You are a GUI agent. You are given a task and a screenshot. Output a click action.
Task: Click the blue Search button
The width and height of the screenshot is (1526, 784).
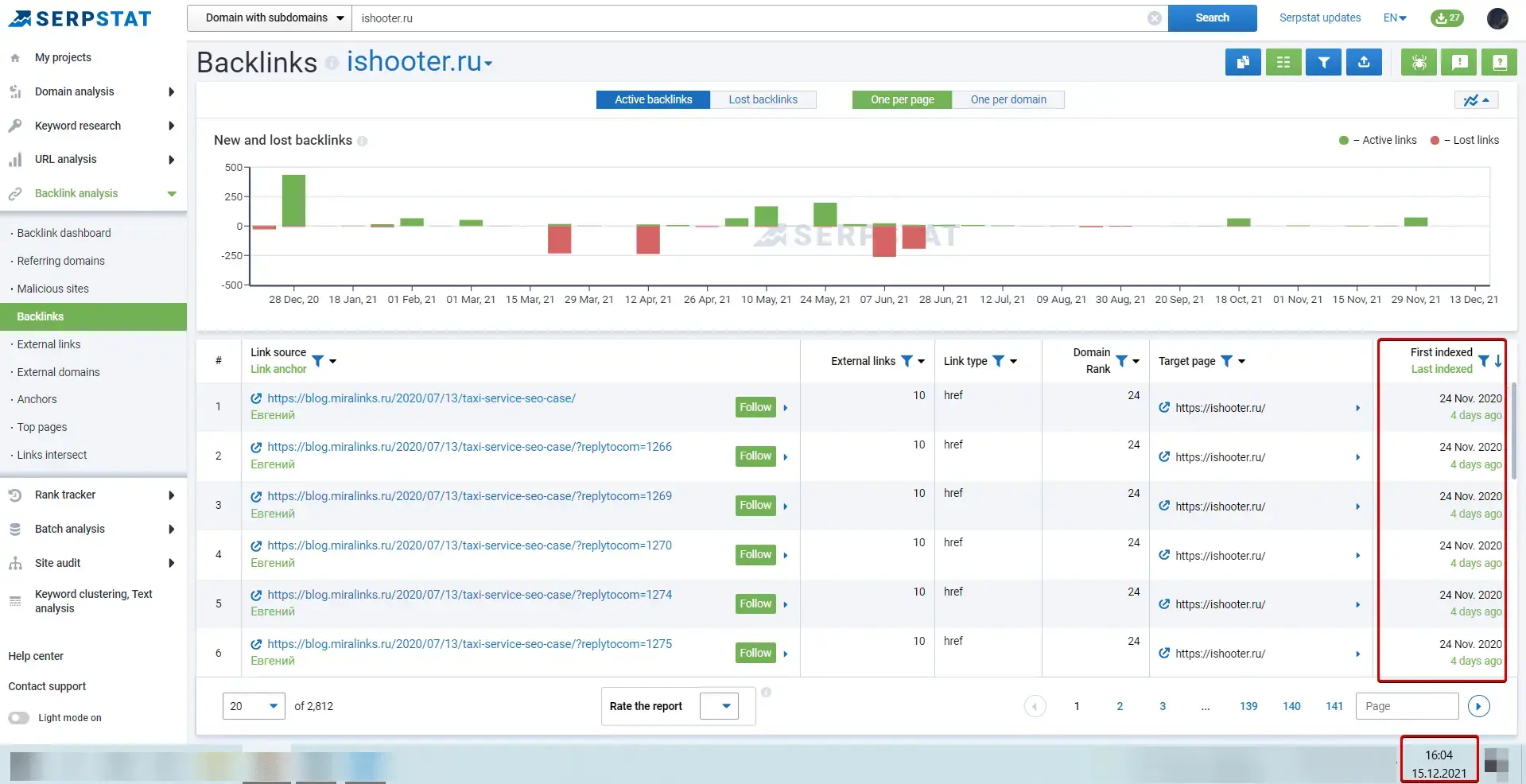[x=1212, y=17]
